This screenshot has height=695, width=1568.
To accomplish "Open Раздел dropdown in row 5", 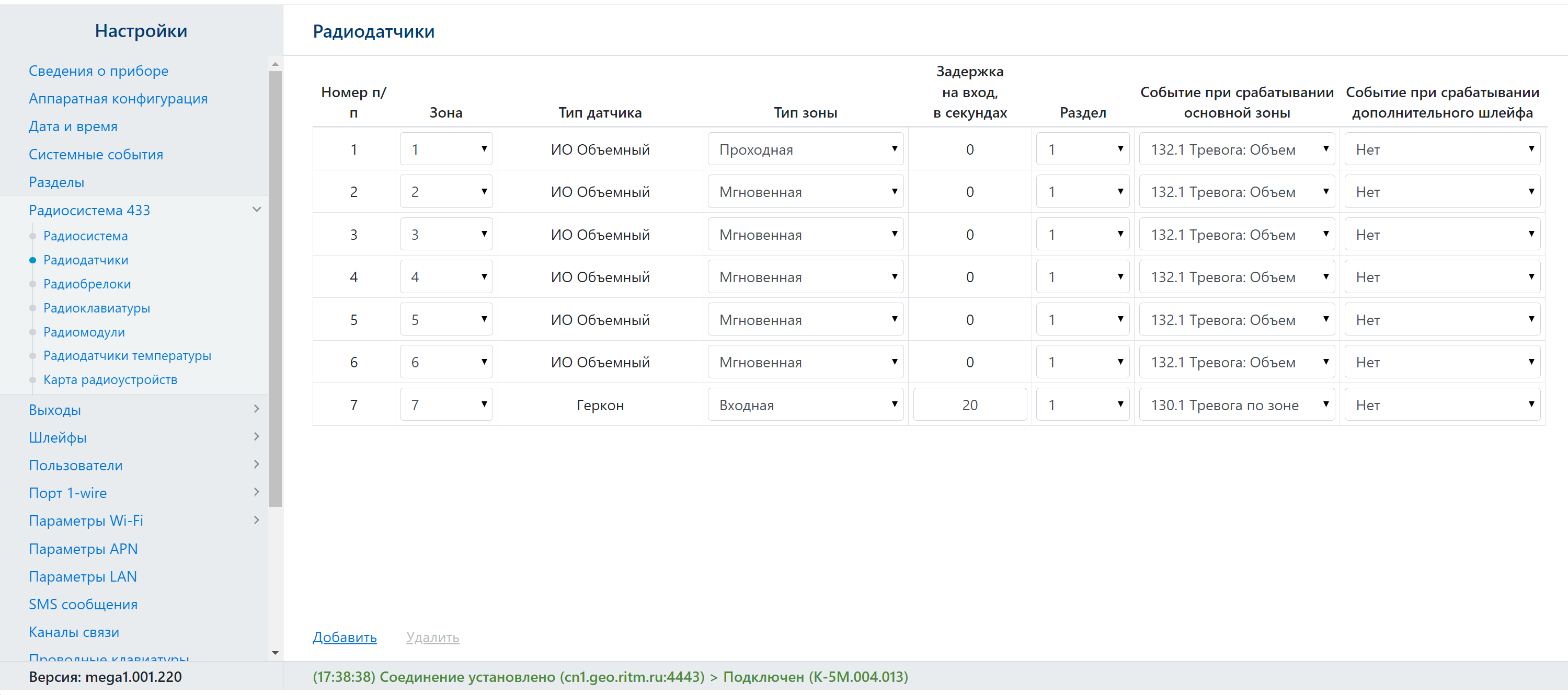I will [1082, 319].
